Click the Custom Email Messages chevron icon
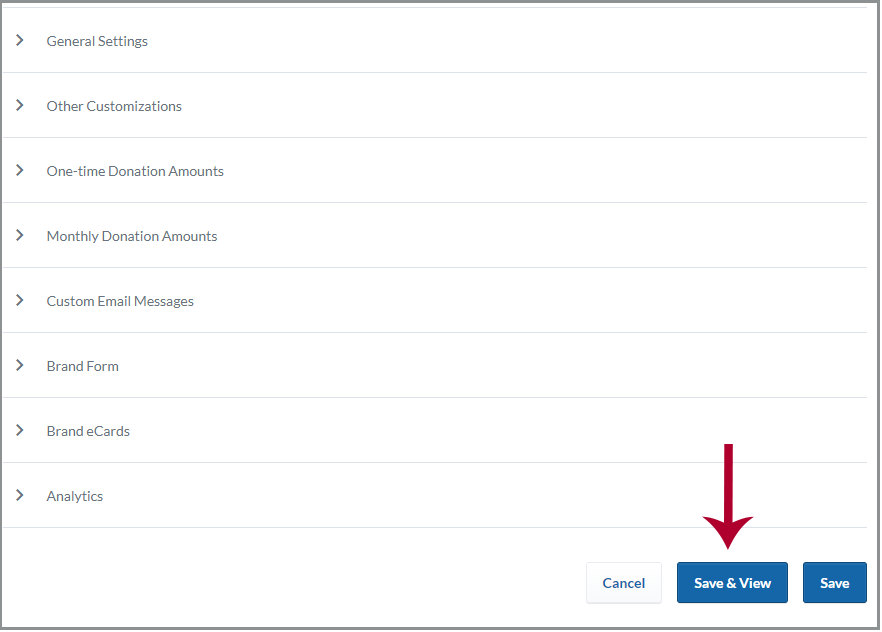The image size is (882, 632). (x=19, y=301)
